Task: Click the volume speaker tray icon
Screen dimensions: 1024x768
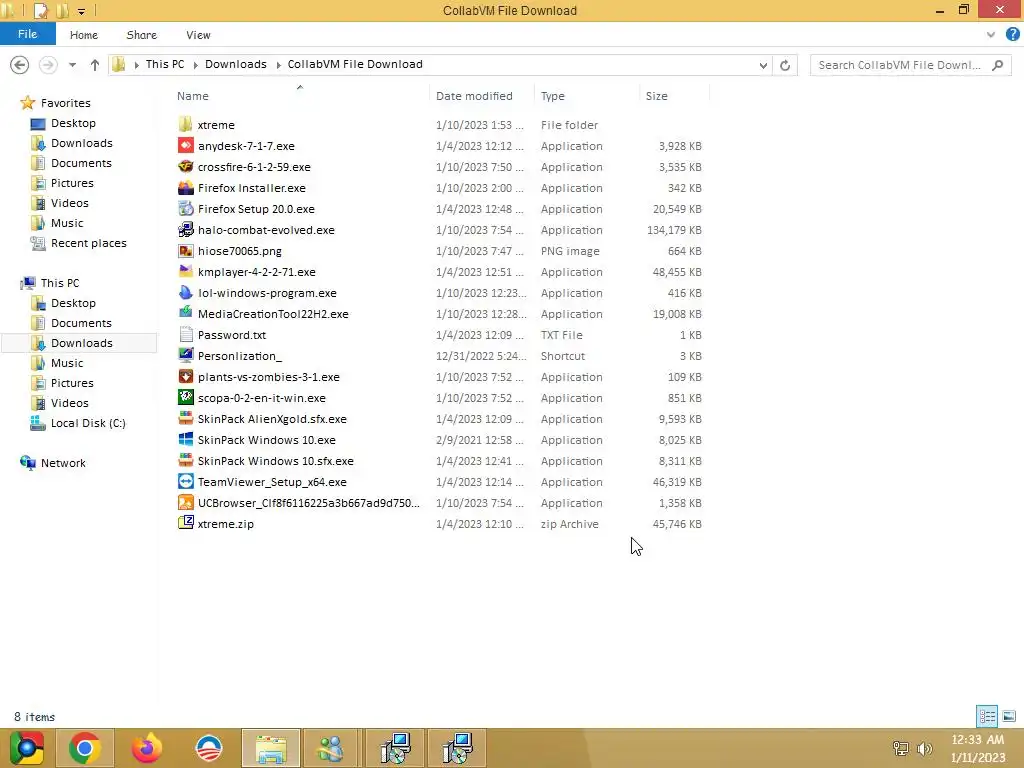Action: (x=925, y=748)
